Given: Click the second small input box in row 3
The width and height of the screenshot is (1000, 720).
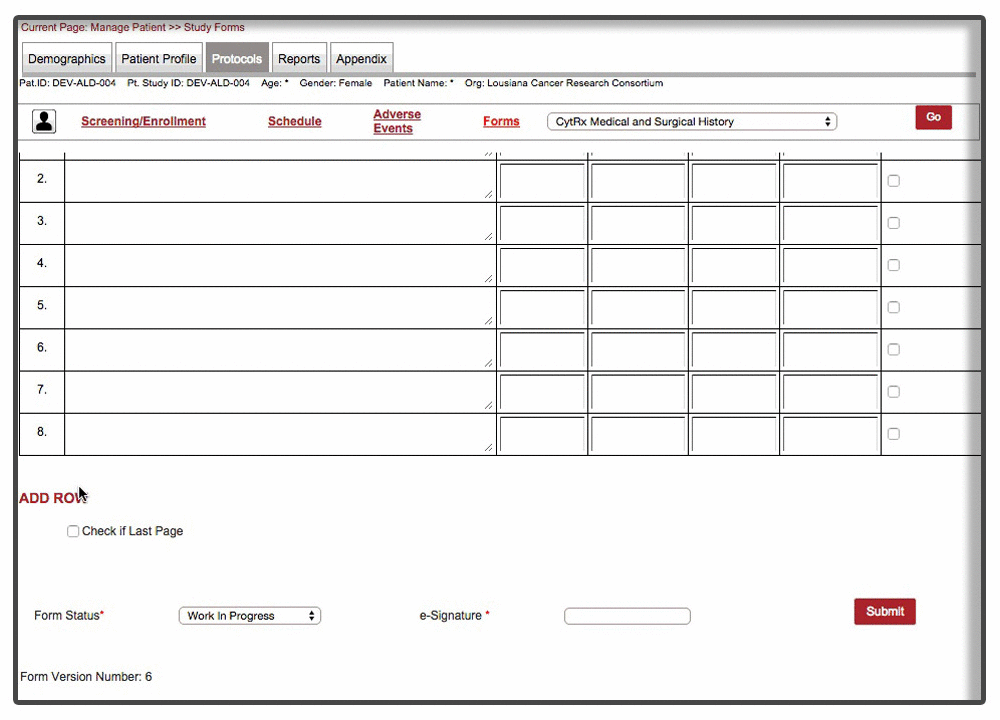Looking at the screenshot, I should click(x=638, y=224).
